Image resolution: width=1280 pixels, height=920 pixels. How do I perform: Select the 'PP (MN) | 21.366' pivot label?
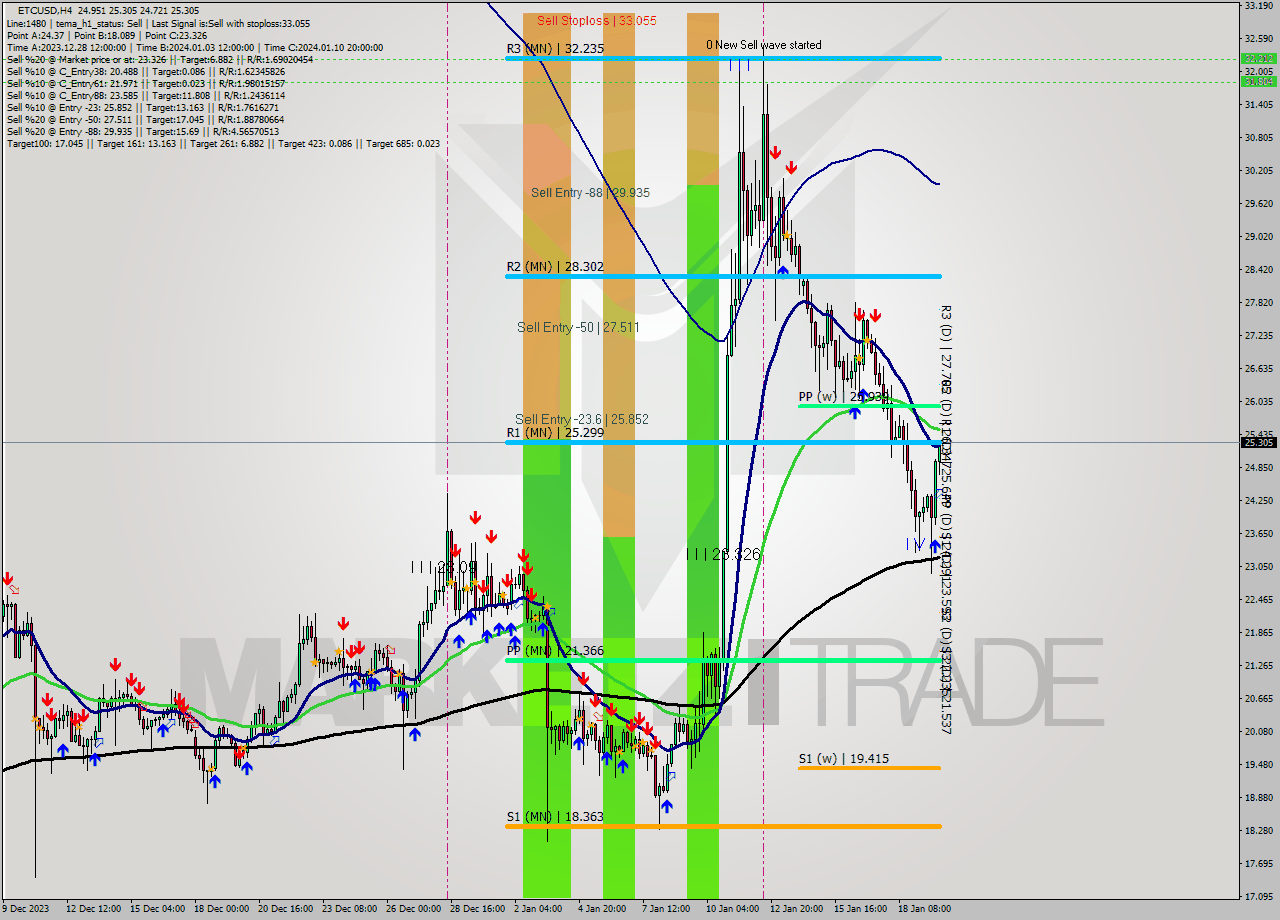coord(554,651)
